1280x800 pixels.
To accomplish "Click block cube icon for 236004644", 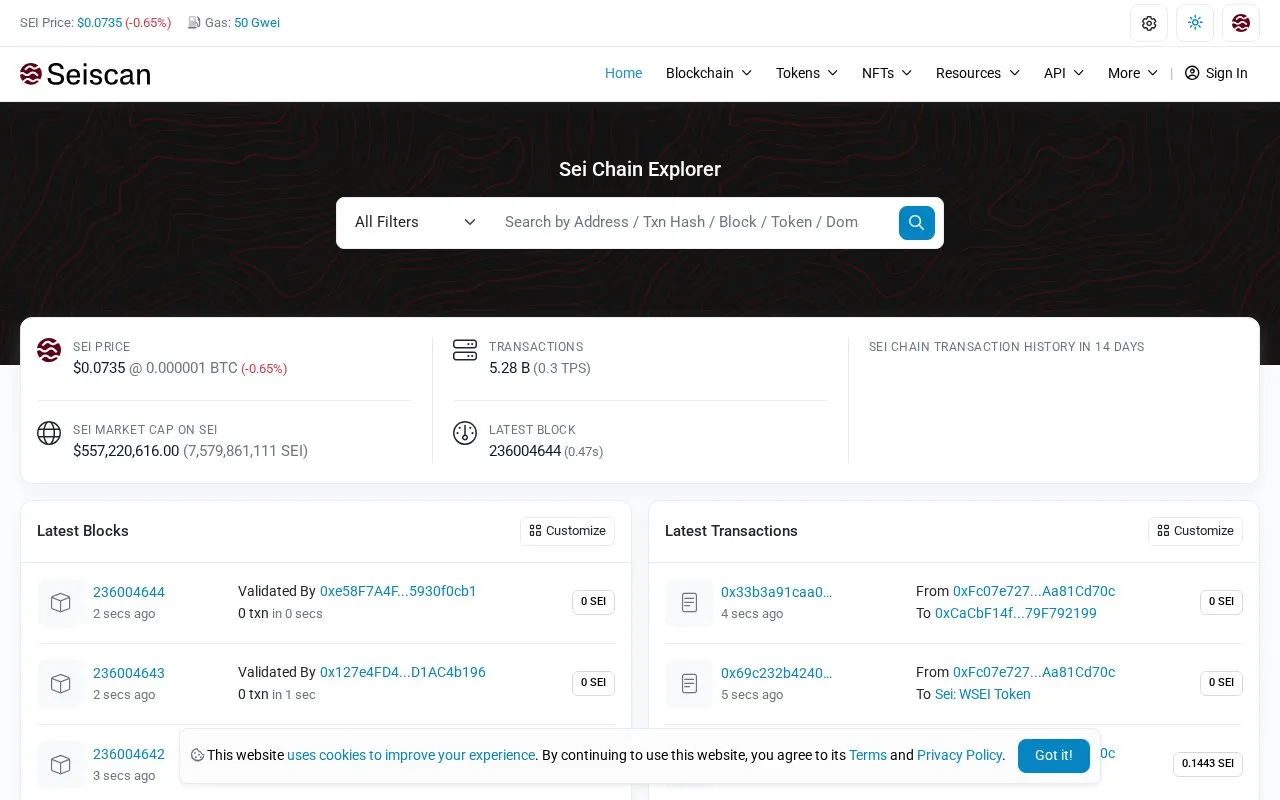I will (61, 603).
